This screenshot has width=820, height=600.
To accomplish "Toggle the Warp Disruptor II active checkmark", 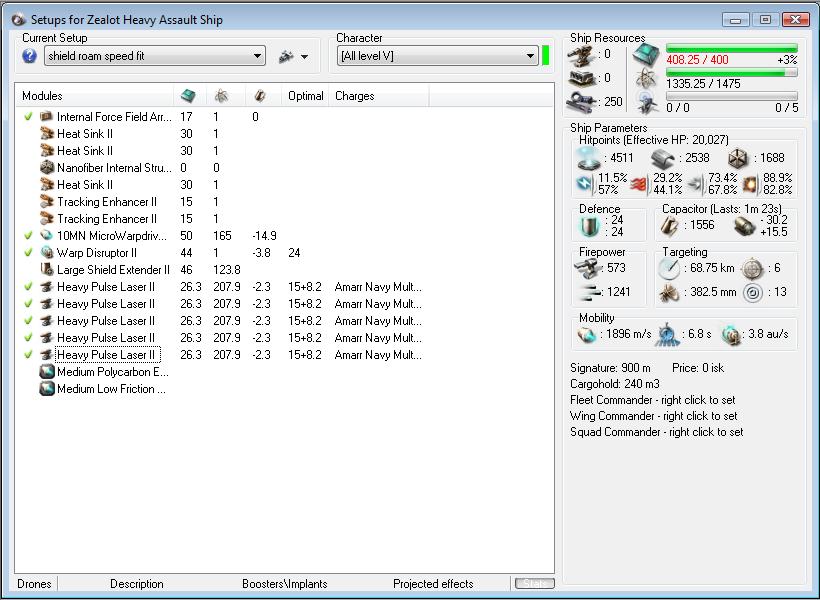I will point(29,253).
